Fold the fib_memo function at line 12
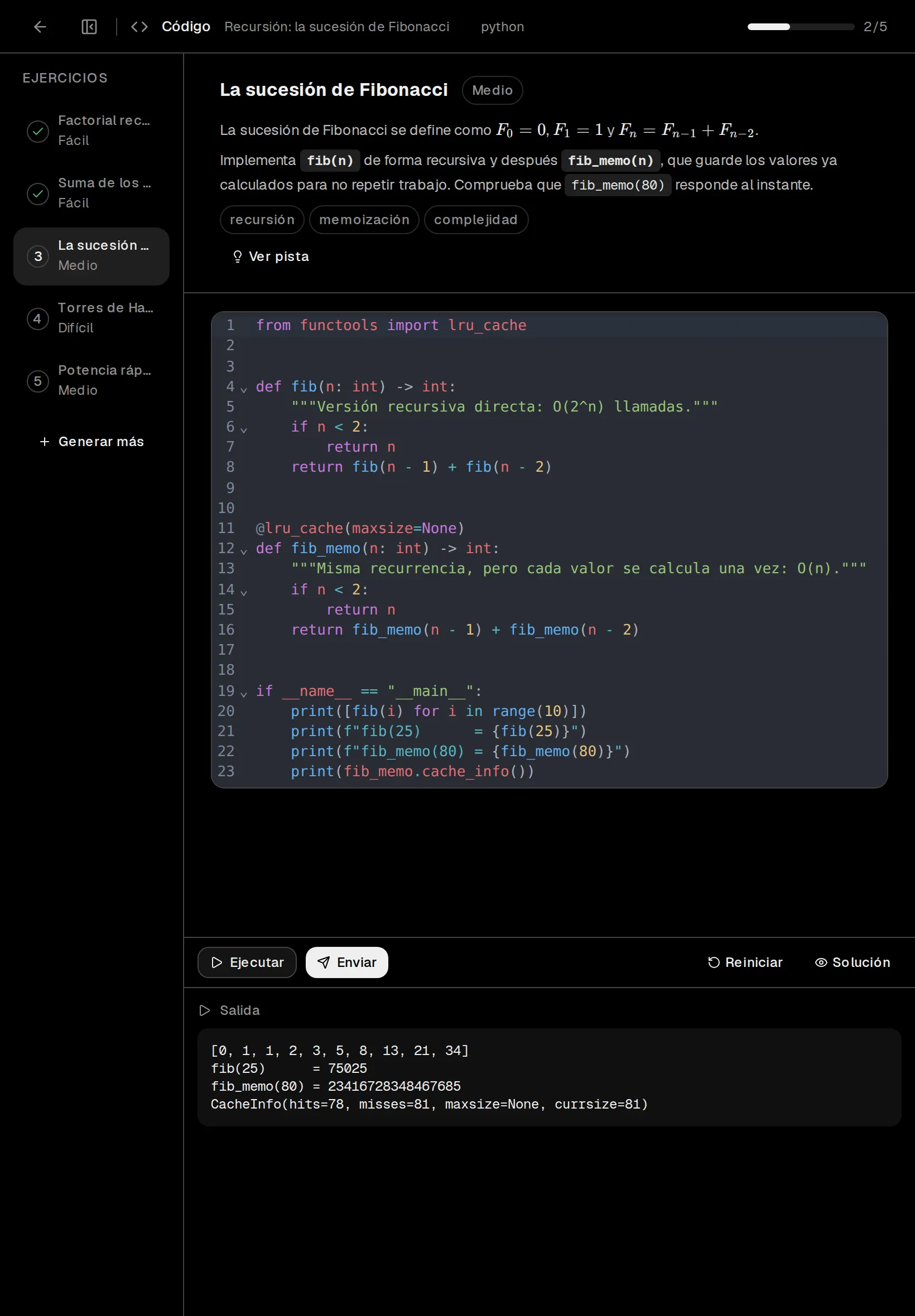Screen dimensions: 915x1316 click(244, 551)
